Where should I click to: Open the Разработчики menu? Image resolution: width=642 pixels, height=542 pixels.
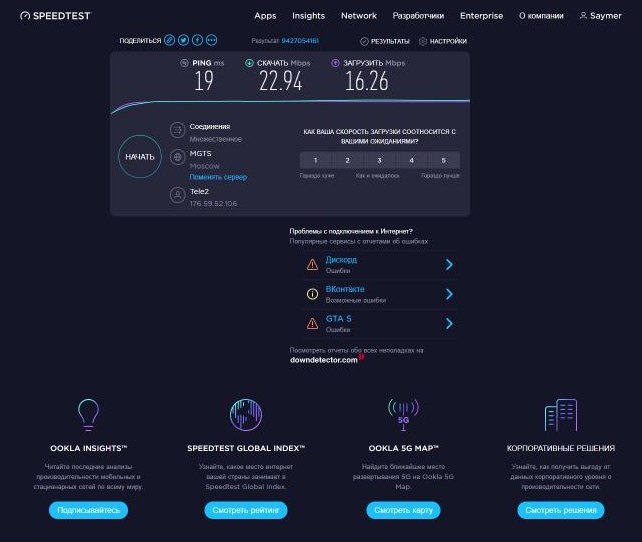tap(418, 16)
